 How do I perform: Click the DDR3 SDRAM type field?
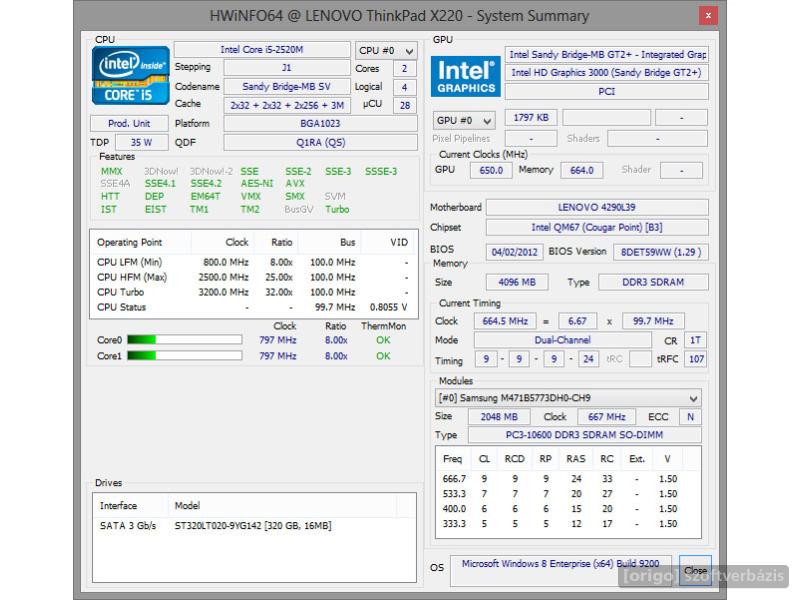point(653,282)
